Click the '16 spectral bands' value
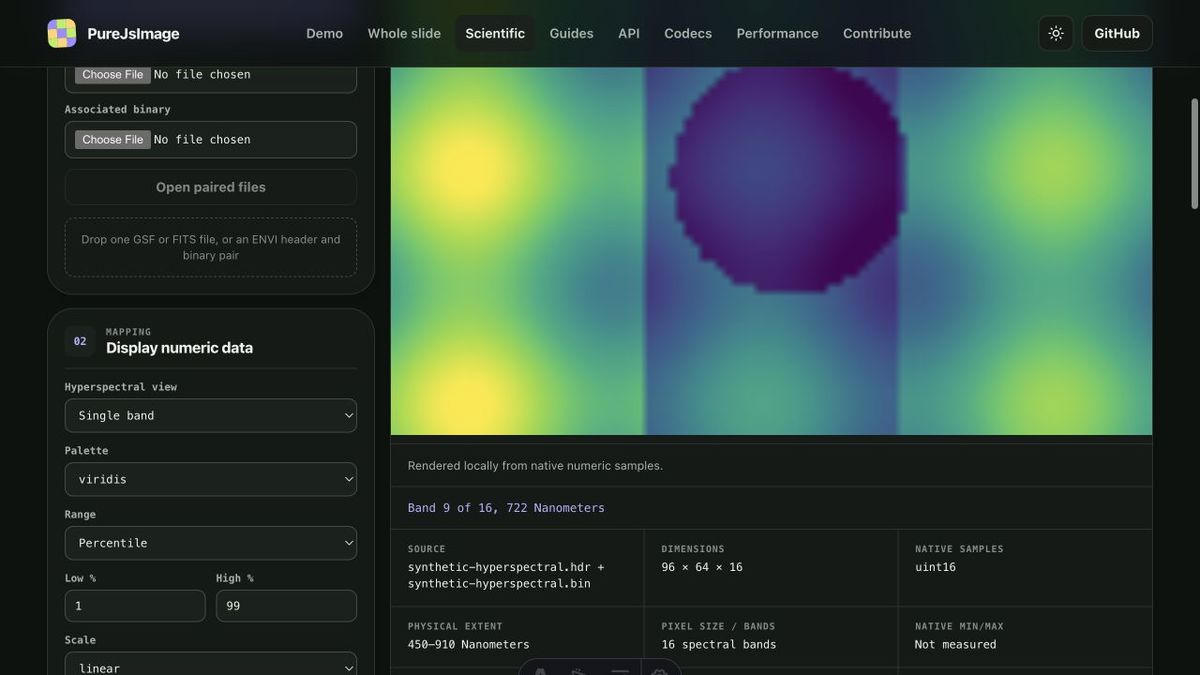Viewport: 1200px width, 675px height. [719, 645]
